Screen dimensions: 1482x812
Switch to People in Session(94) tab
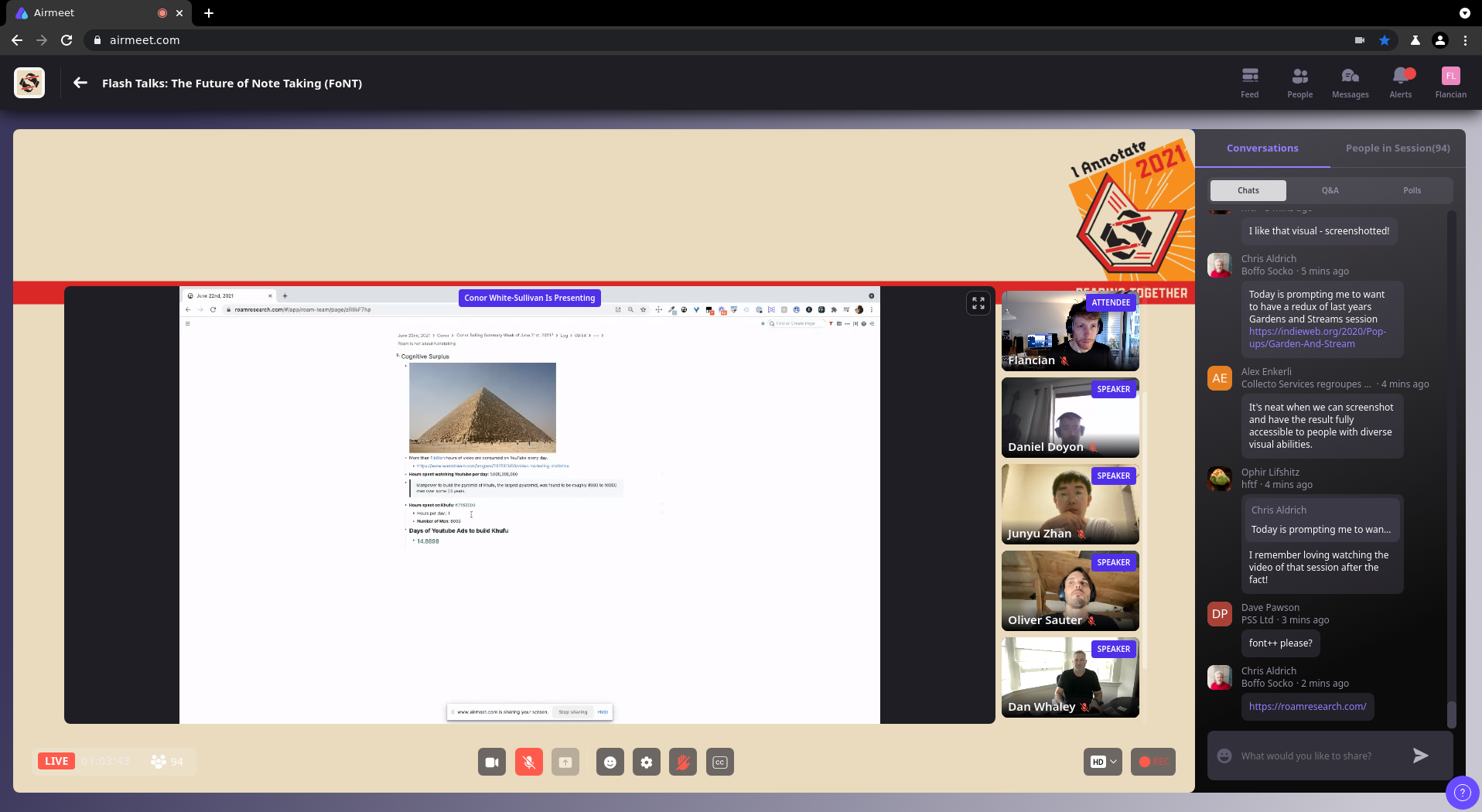click(1398, 148)
